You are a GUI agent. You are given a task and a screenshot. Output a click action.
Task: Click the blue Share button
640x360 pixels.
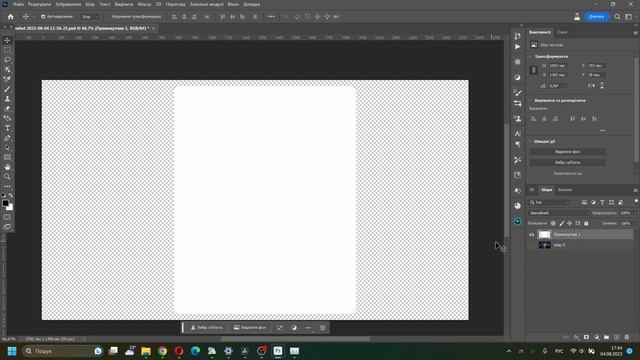[x=597, y=17]
